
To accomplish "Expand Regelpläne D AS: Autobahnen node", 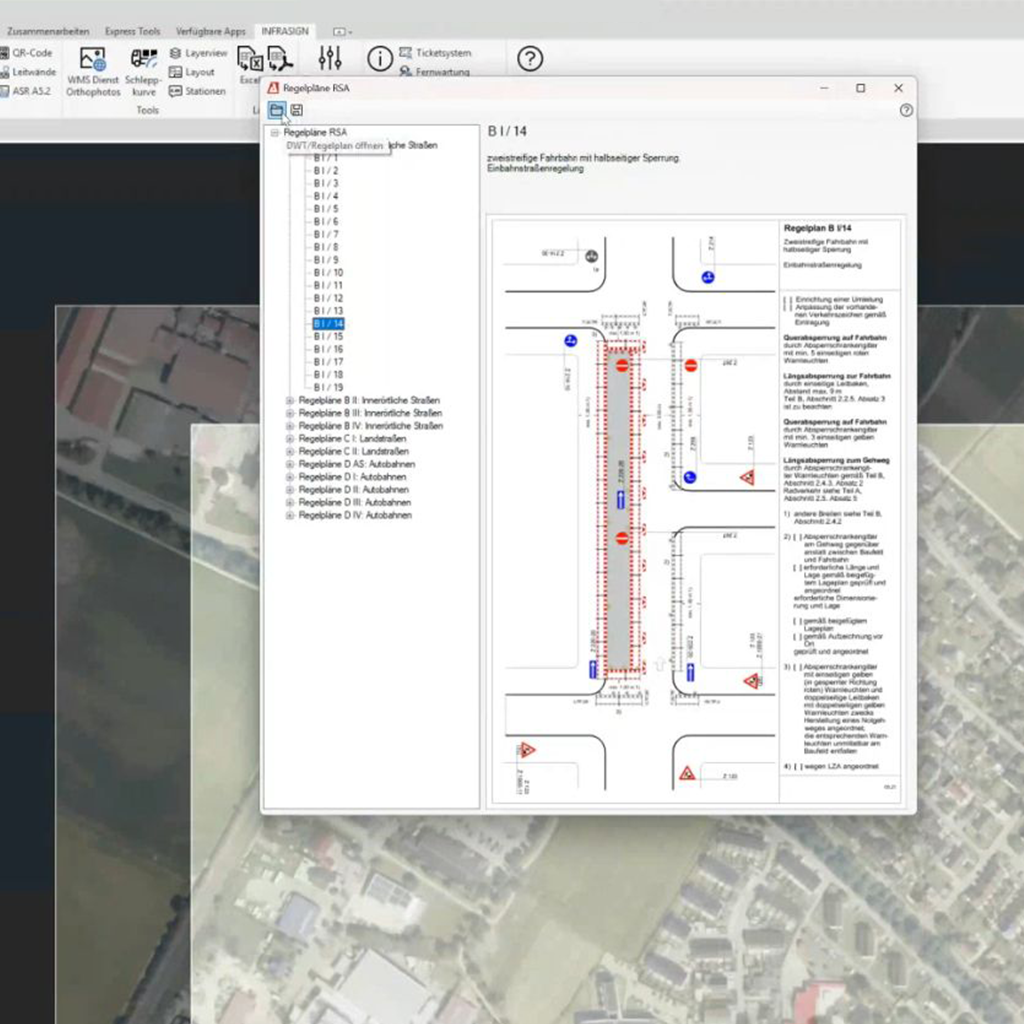I will pos(291,464).
